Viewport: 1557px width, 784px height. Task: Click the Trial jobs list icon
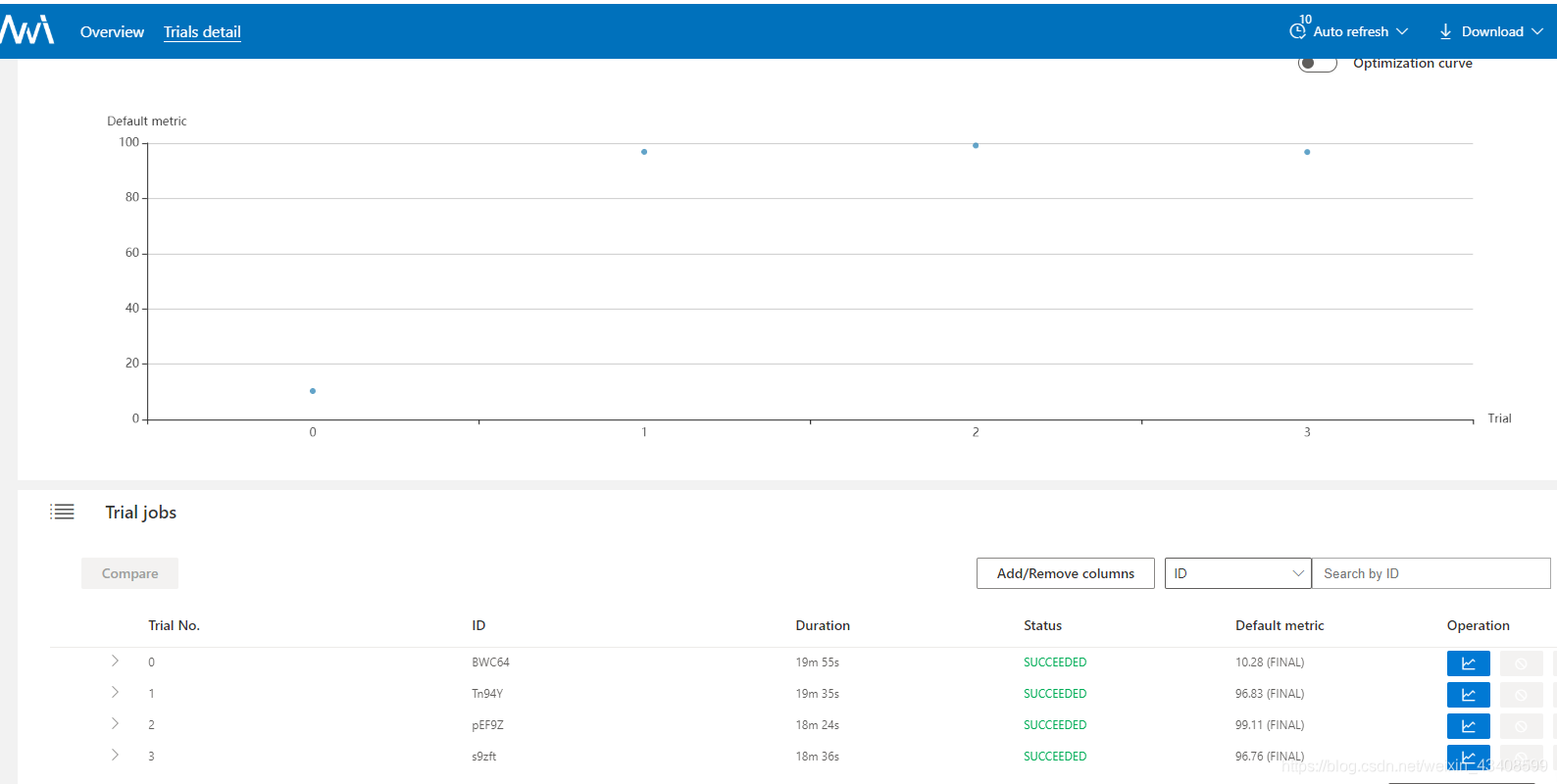click(62, 512)
